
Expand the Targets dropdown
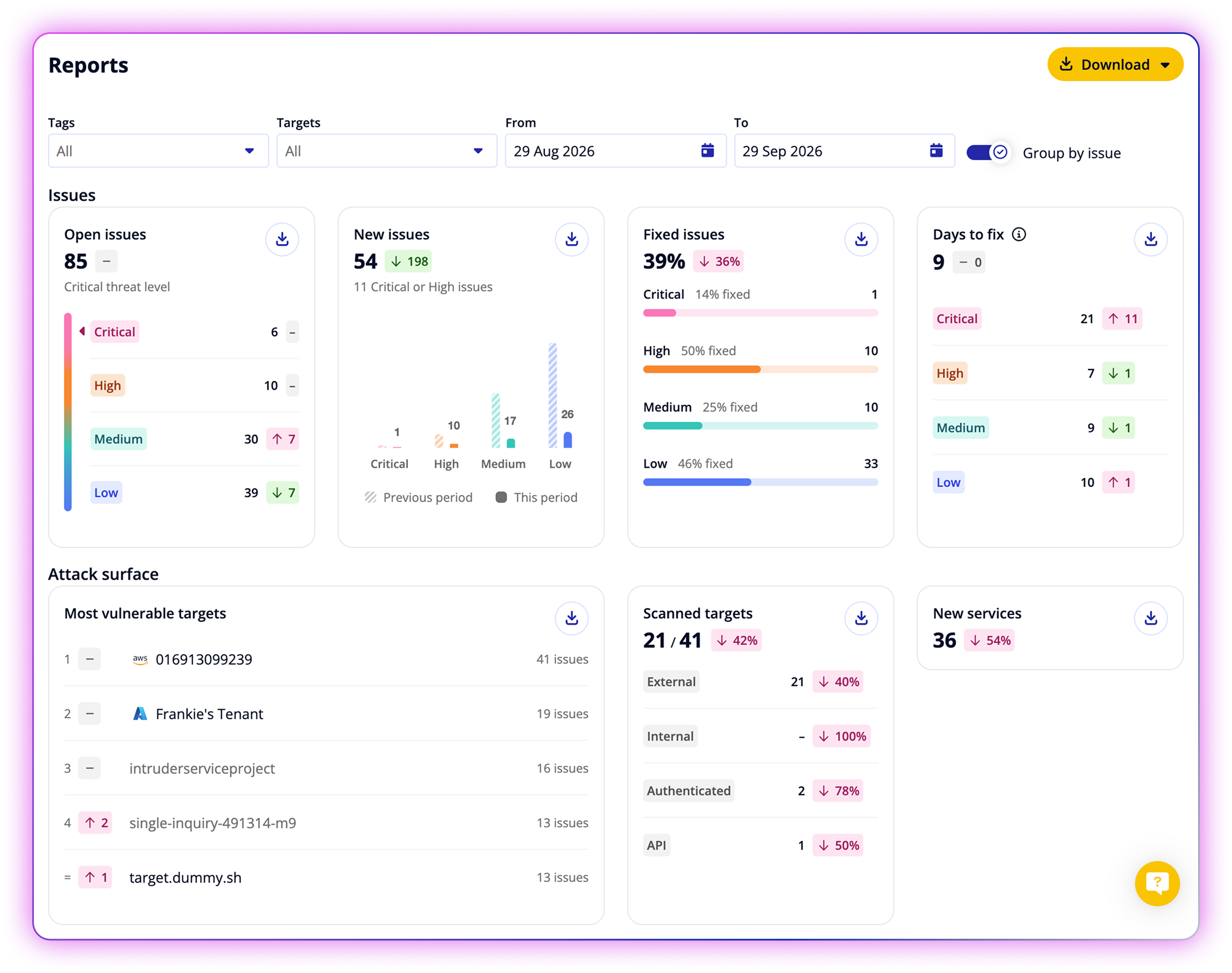387,151
